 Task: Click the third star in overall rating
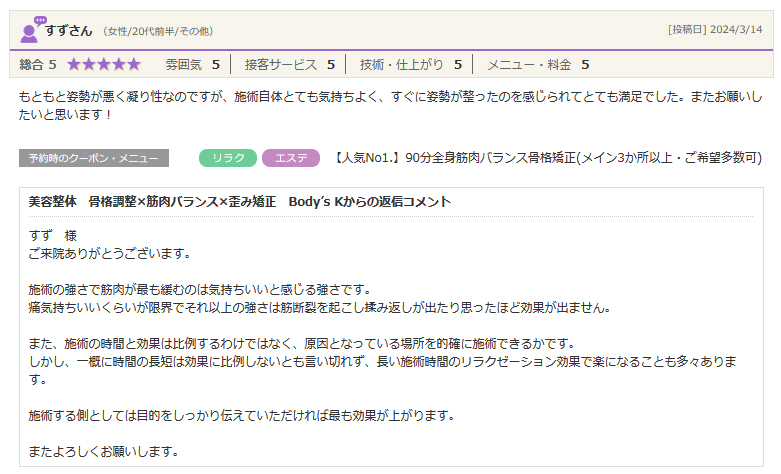104,65
